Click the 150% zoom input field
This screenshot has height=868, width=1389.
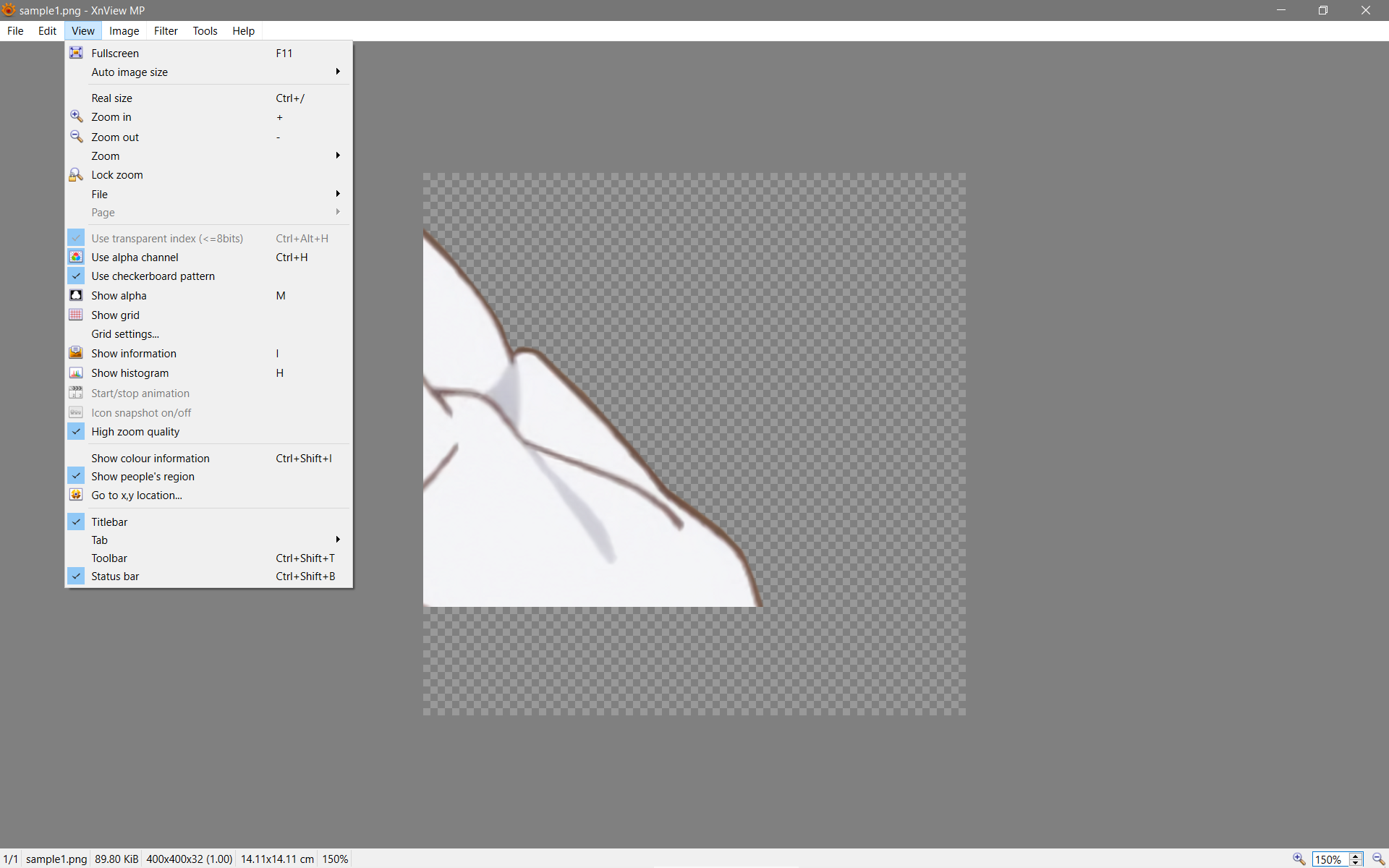(x=1330, y=859)
